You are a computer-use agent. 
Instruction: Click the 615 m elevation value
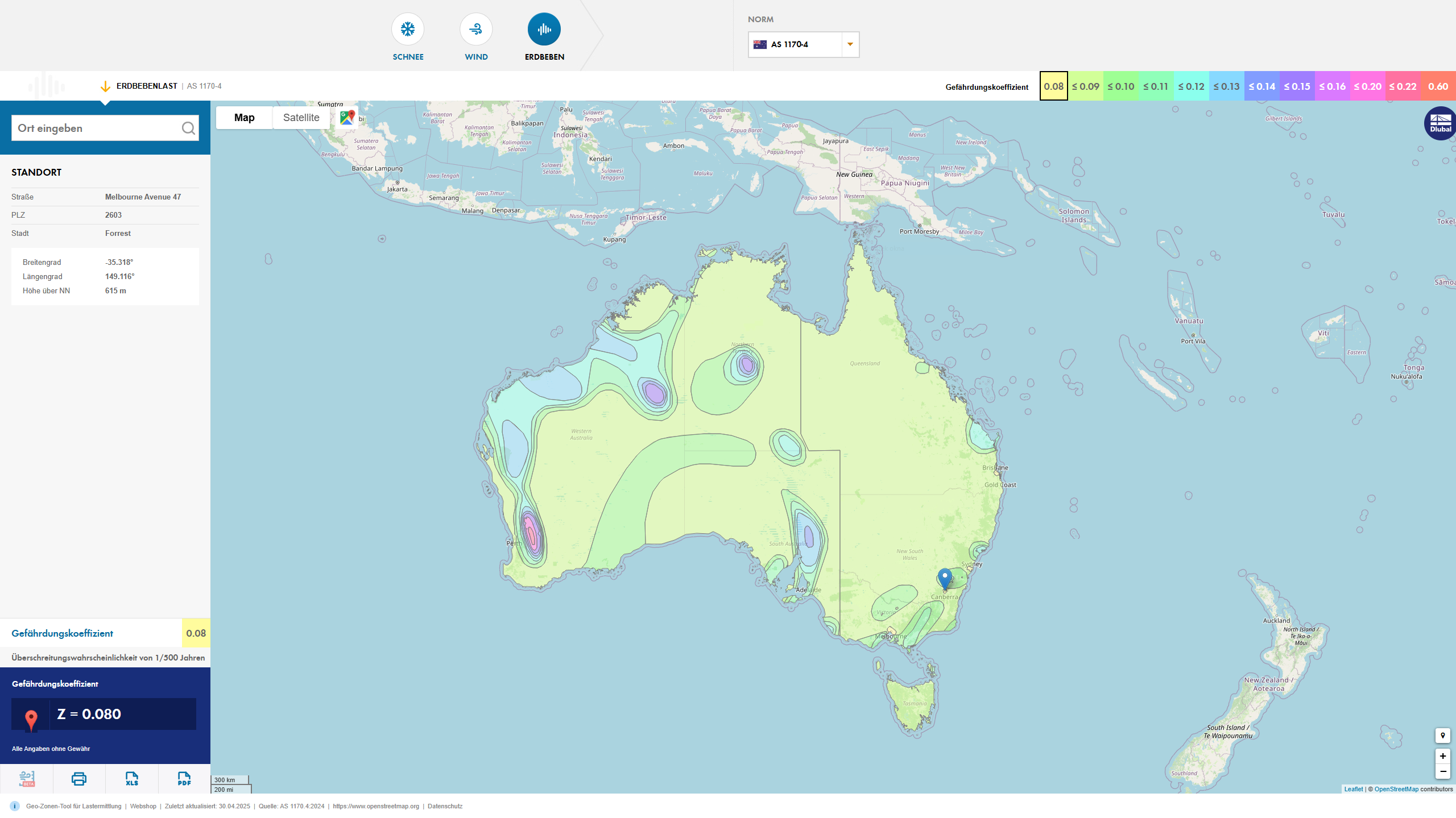point(115,290)
